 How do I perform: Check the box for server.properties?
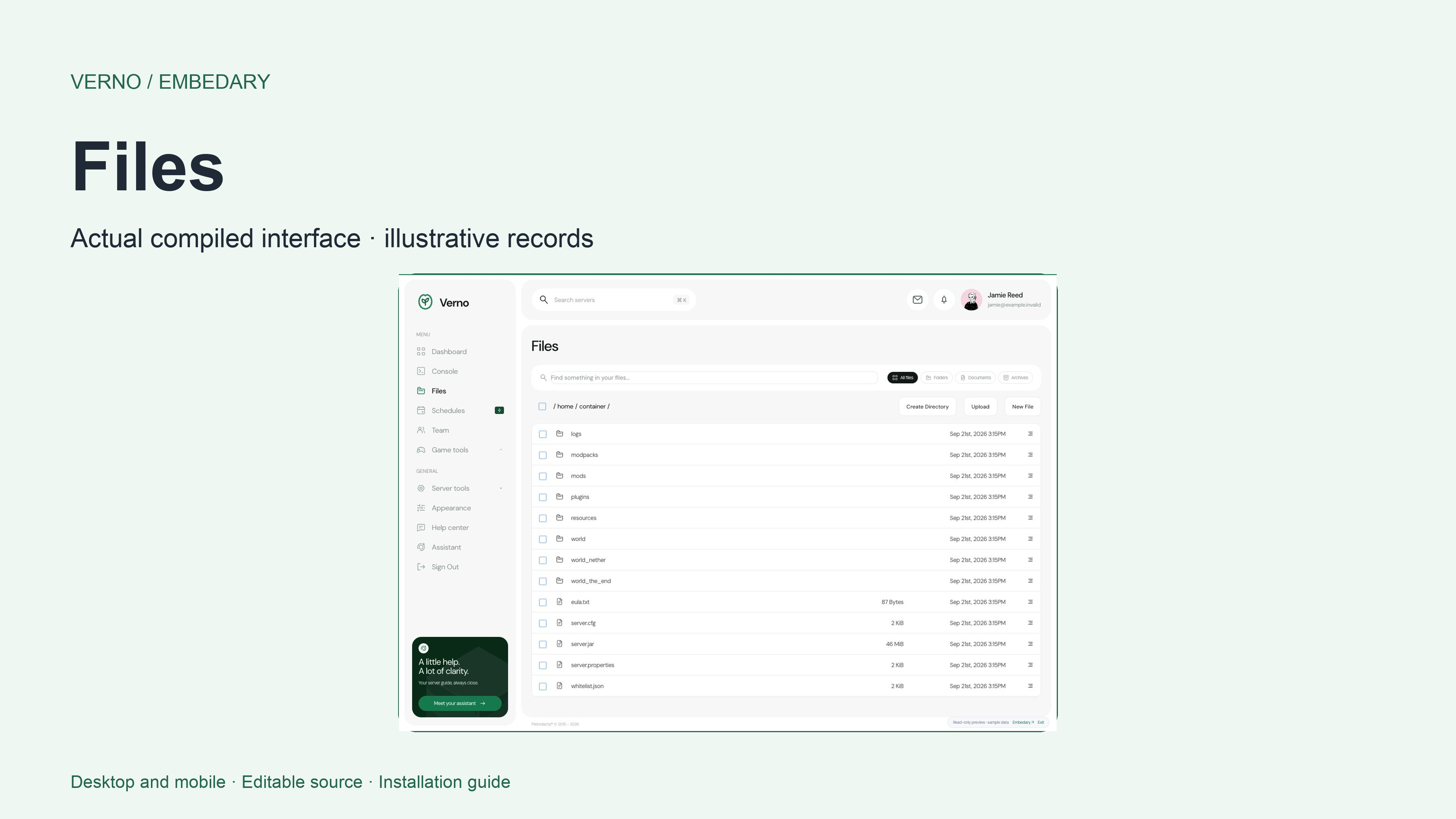pyautogui.click(x=543, y=665)
